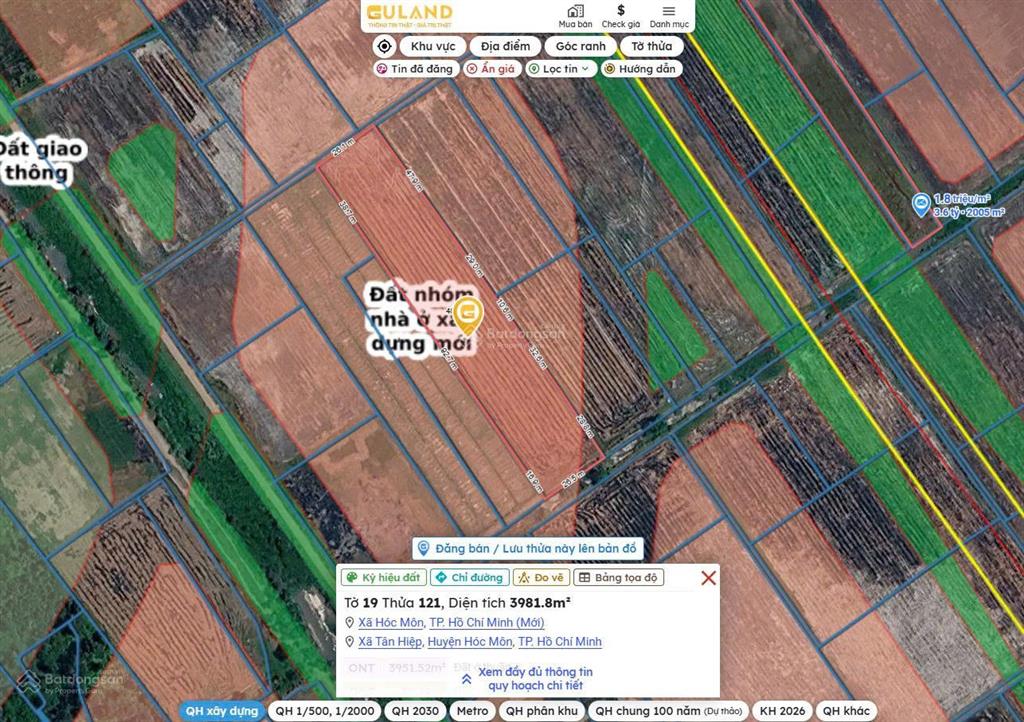
Task: Expand the Lọc tin filter dropdown
Action: 560,69
